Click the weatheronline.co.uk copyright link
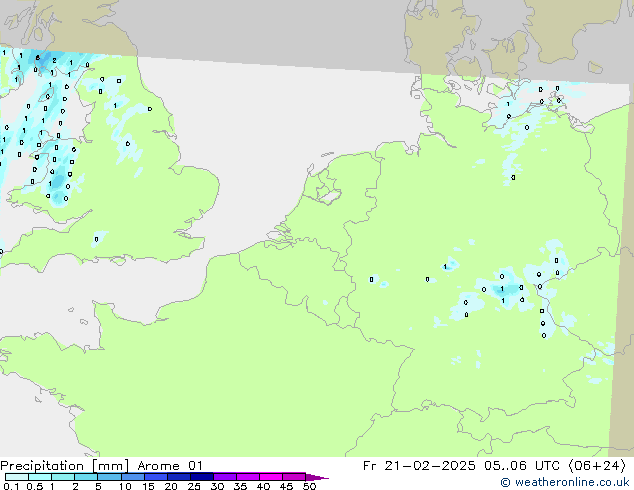Viewport: 634px width, 490px height. pos(565,482)
